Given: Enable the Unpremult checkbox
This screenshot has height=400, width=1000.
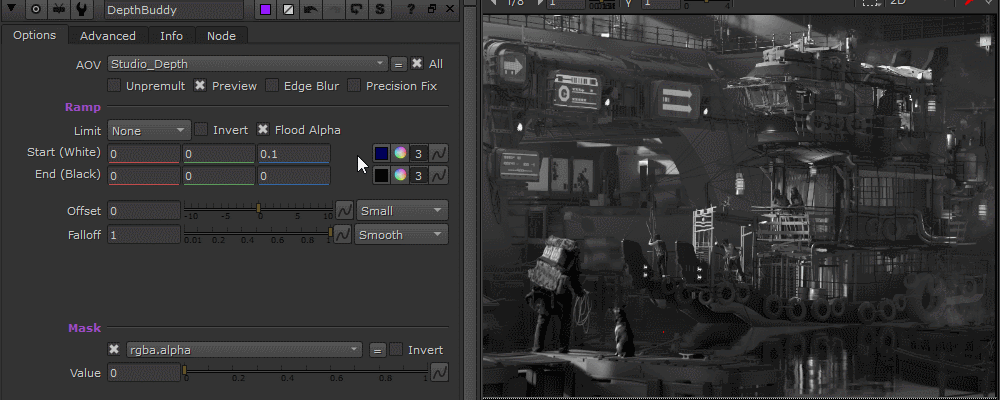Looking at the screenshot, I should coord(114,85).
